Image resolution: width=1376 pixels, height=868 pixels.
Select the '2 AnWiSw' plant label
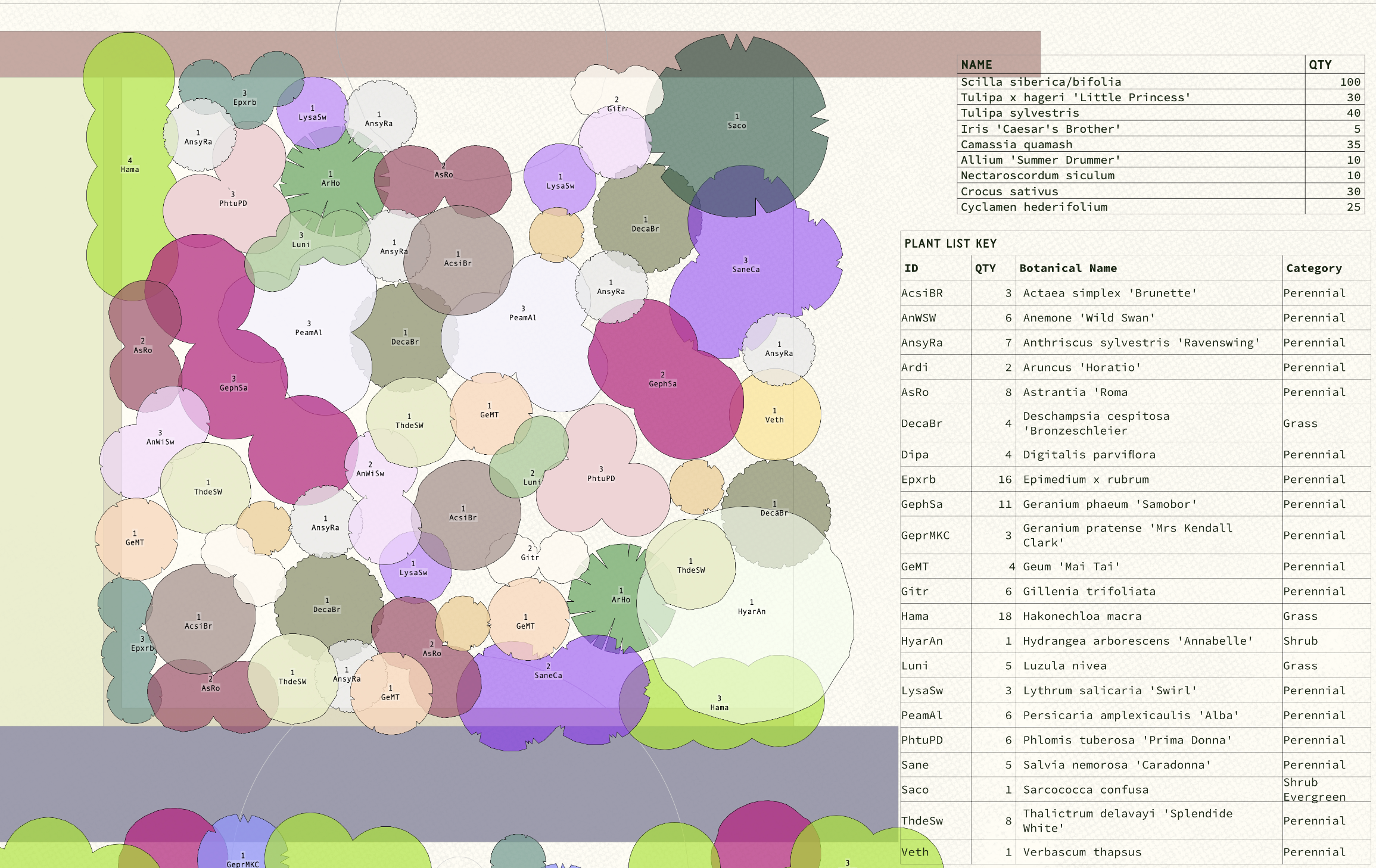[370, 469]
